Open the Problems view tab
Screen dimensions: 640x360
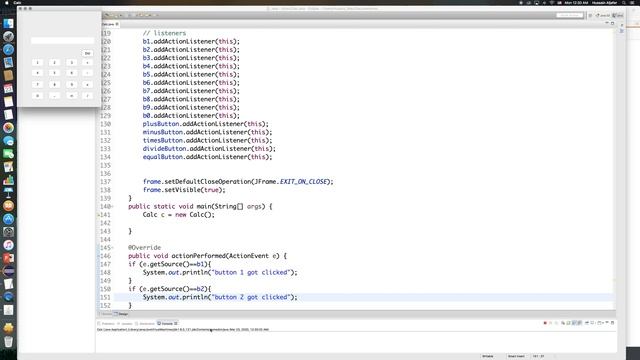(x=107, y=323)
